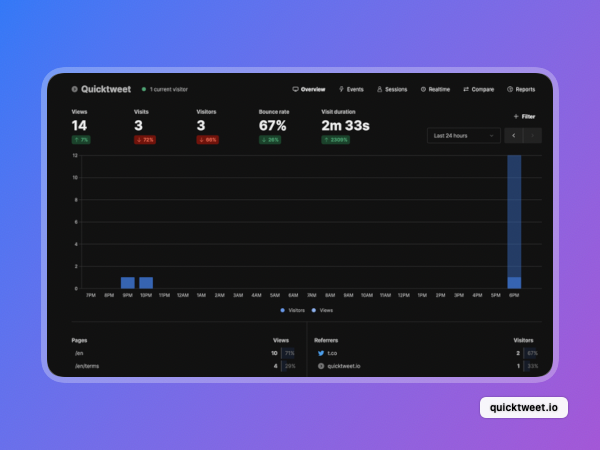Open the /en/terms page row
Image resolution: width=600 pixels, height=450 pixels.
(184, 366)
